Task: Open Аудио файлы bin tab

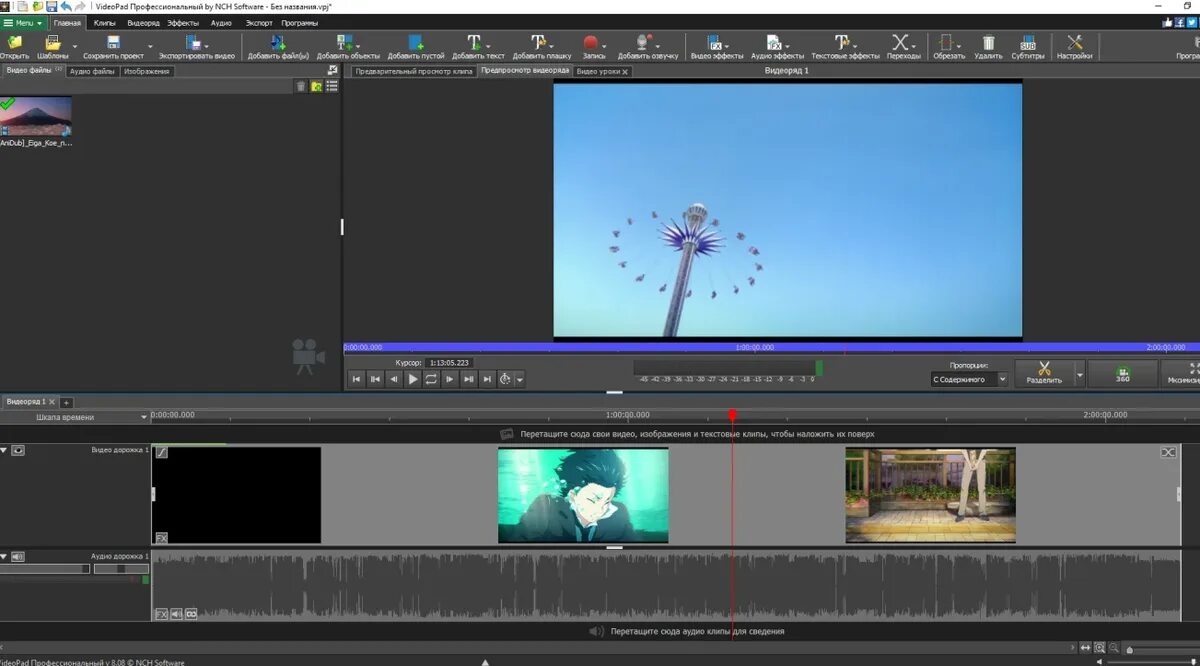Action: [92, 71]
